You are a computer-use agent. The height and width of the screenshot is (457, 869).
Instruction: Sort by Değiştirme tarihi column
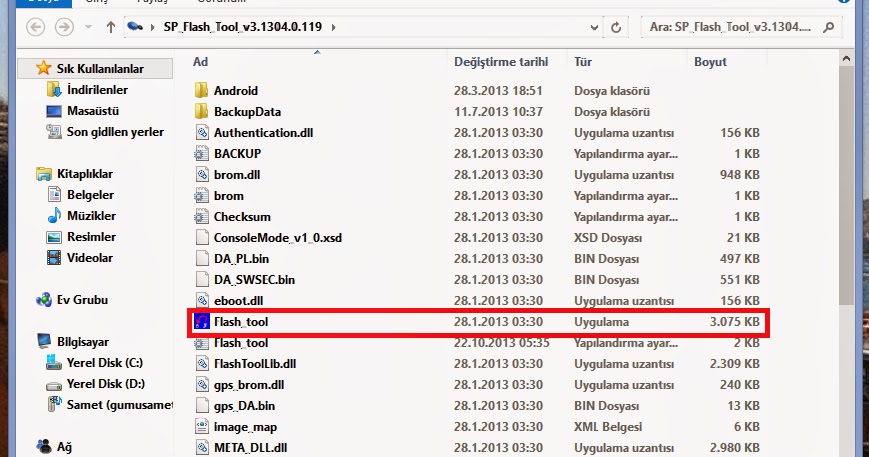coord(501,61)
